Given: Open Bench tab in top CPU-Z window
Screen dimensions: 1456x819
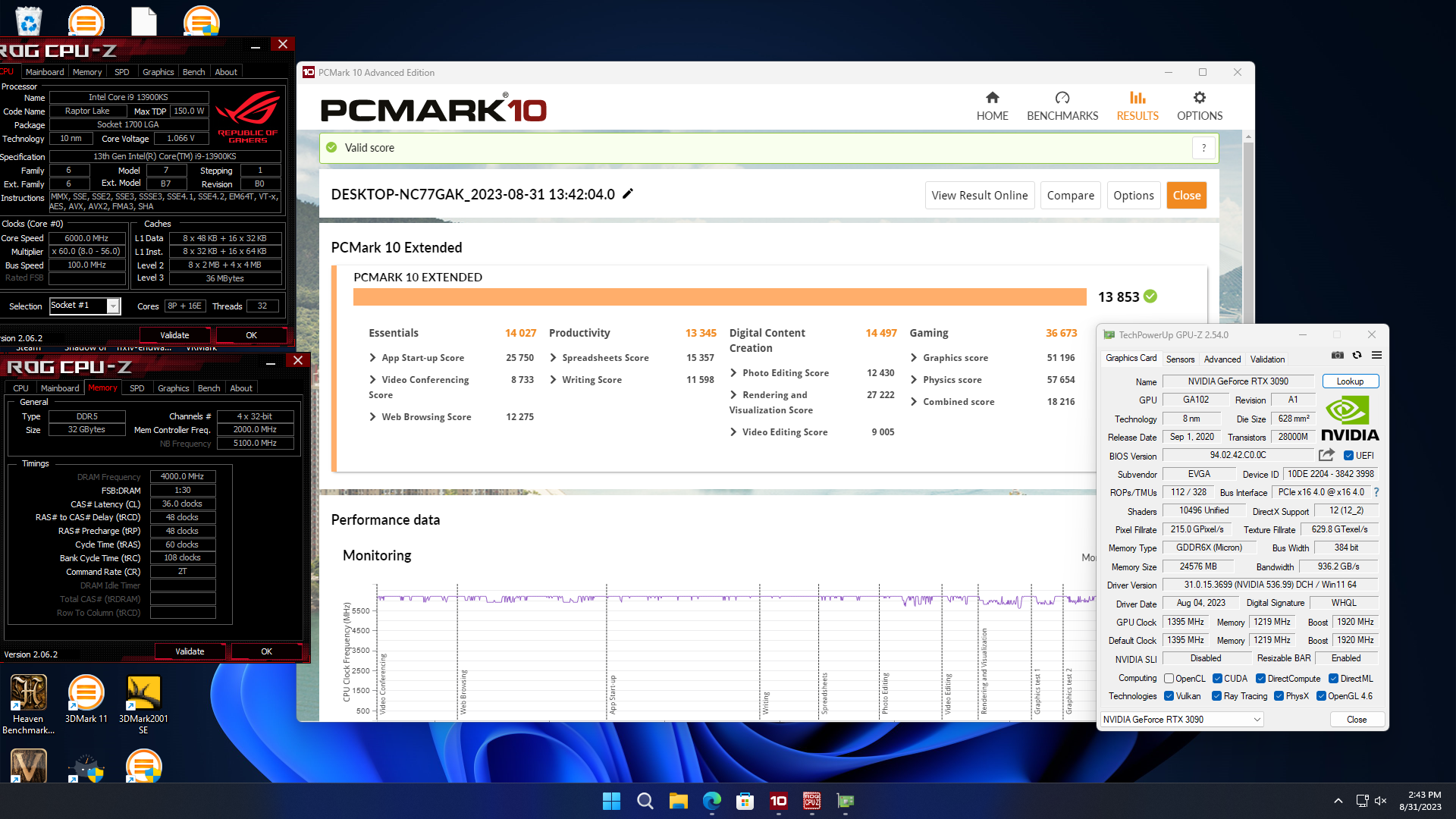Looking at the screenshot, I should (x=194, y=72).
